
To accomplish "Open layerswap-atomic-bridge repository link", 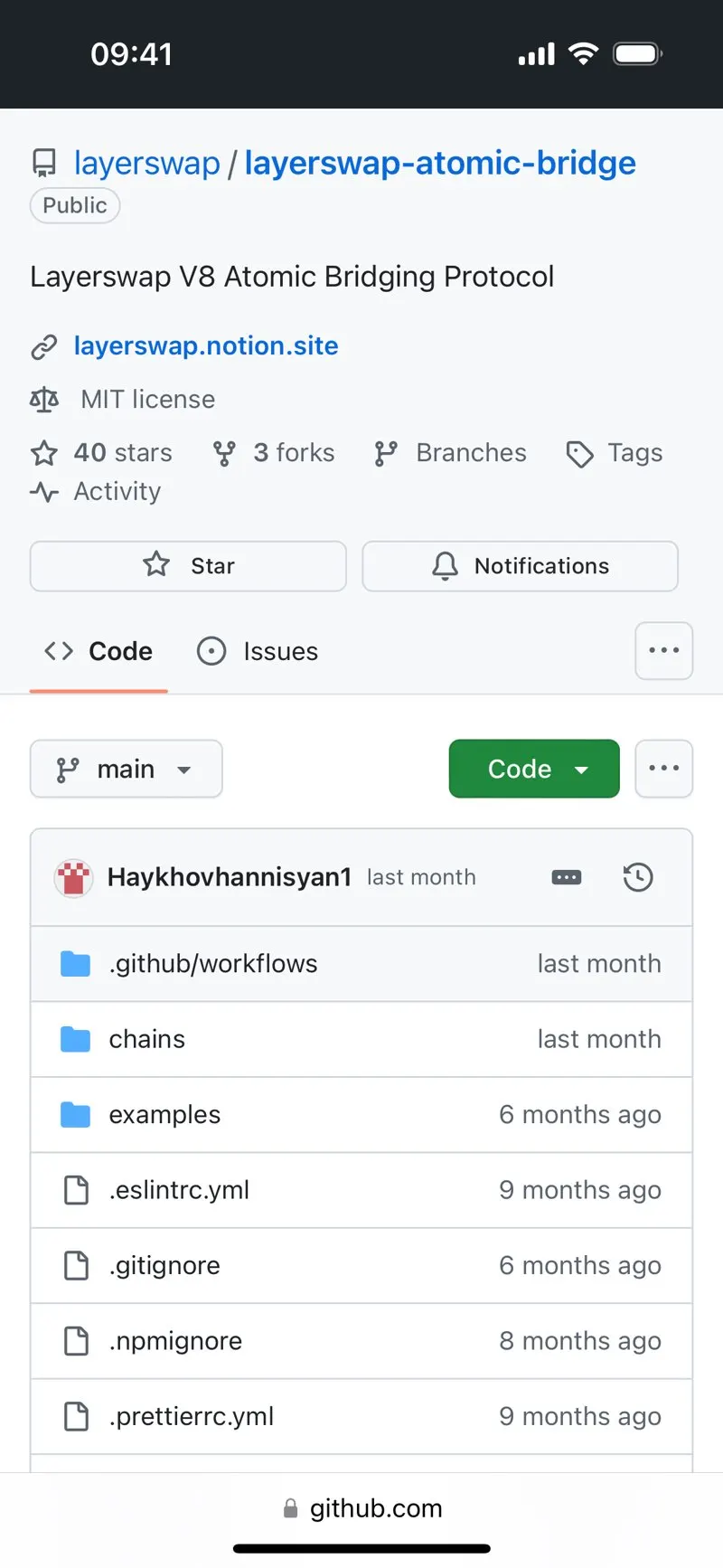I will pyautogui.click(x=440, y=163).
